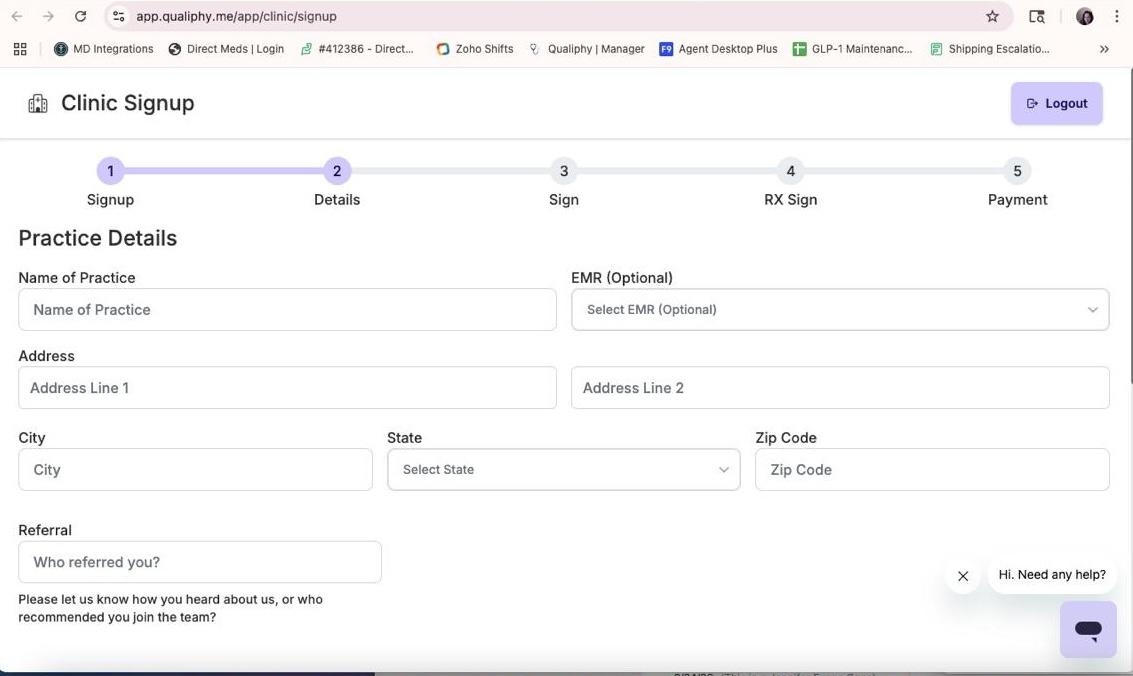Open Qualiphy | Manager bookmark
1133x676 pixels.
[x=587, y=49]
